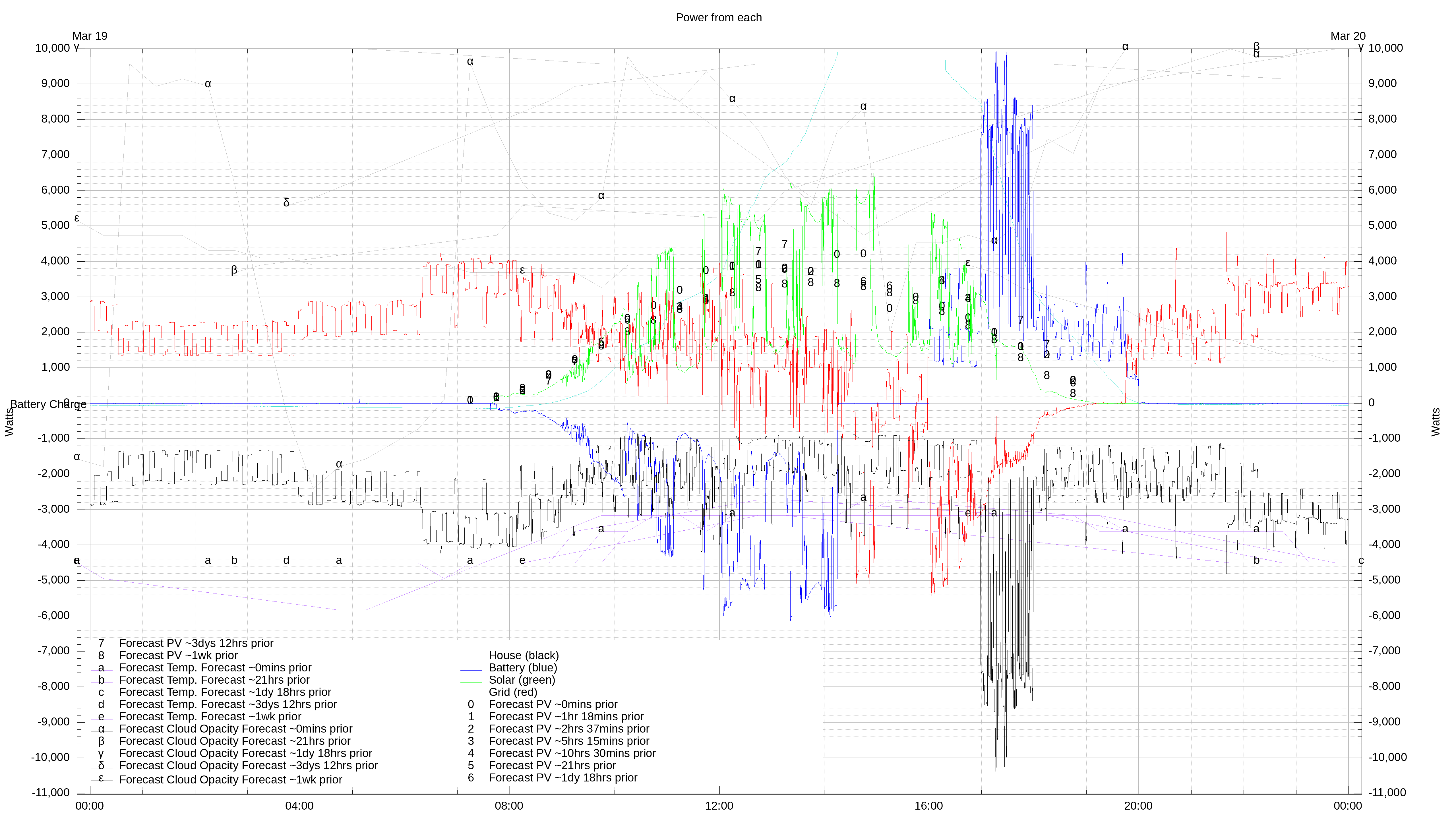1456x819 pixels.
Task: Click legend 'Forecast Cloud Opacity Forecast ~21hrs prior'
Action: (x=235, y=741)
